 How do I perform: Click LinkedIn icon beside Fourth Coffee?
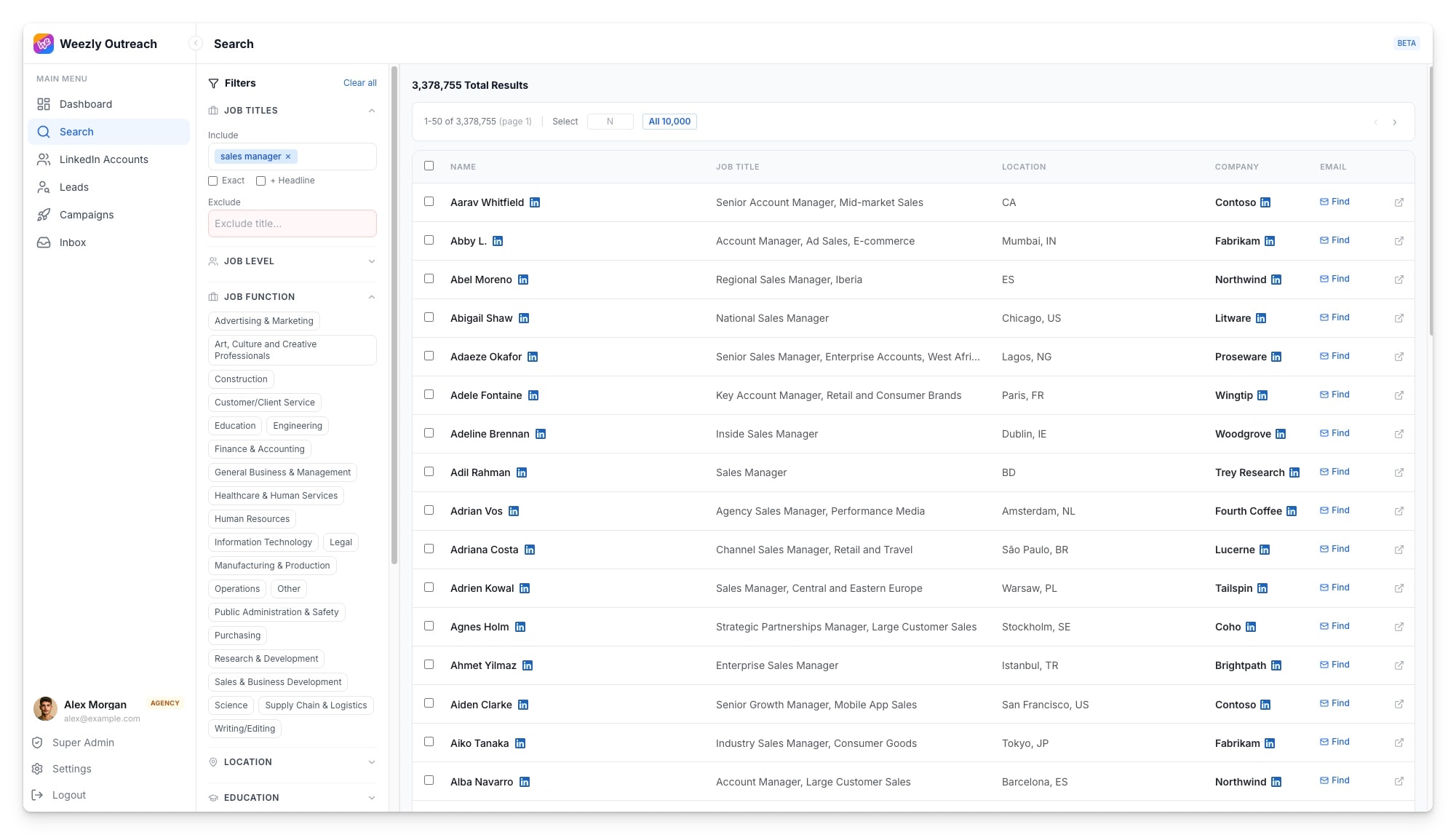[x=1292, y=511]
